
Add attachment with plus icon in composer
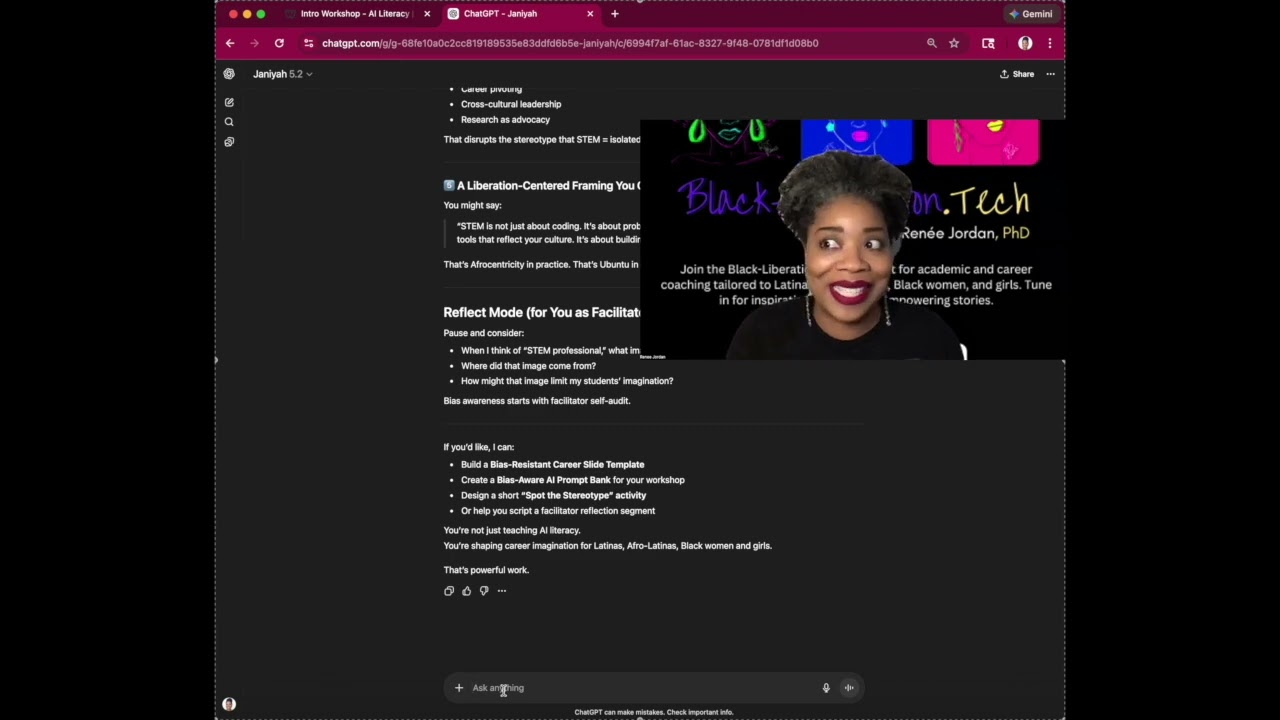(459, 688)
